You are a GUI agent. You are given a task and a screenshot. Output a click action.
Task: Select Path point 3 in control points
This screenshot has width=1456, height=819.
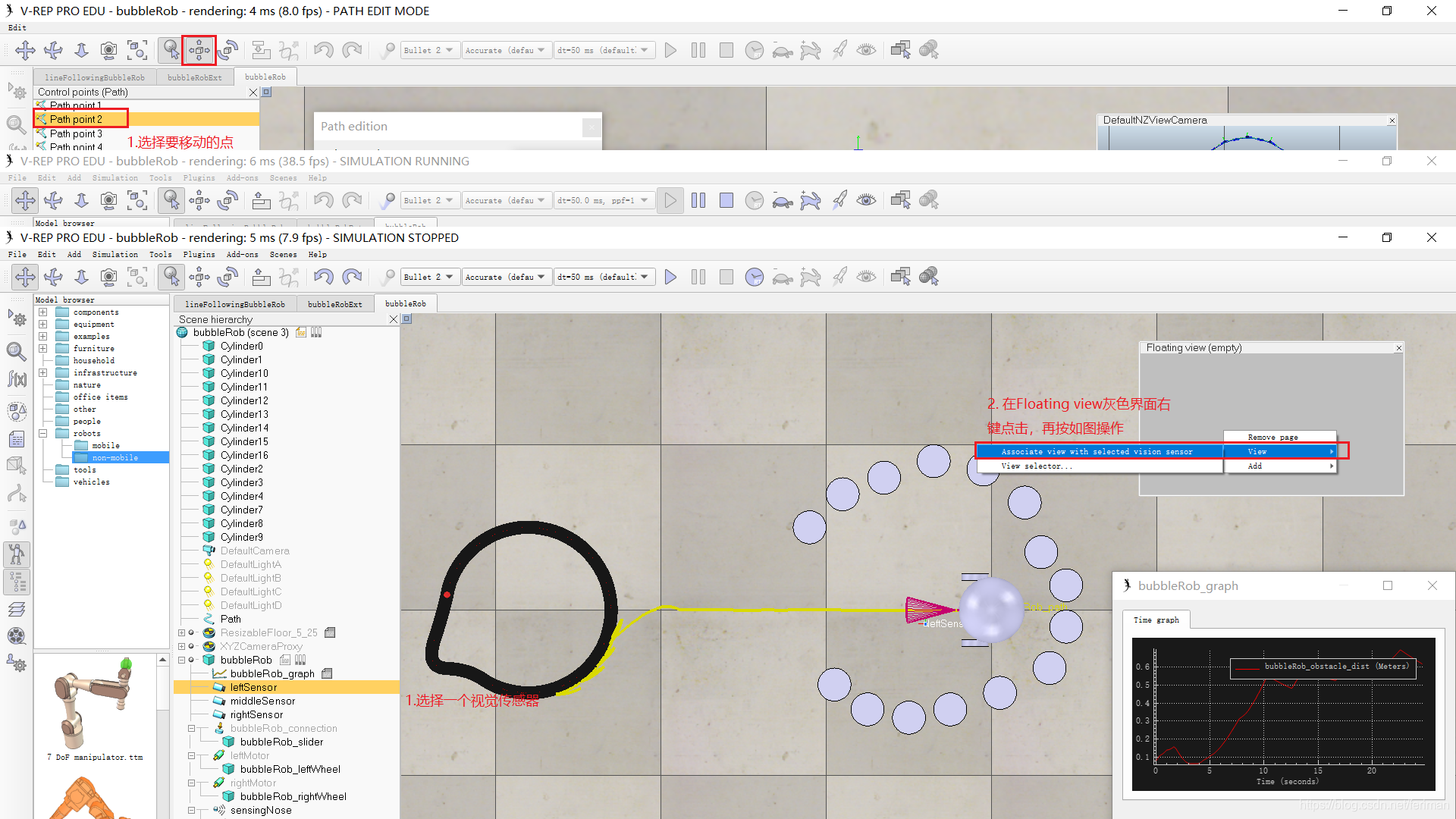pos(76,133)
